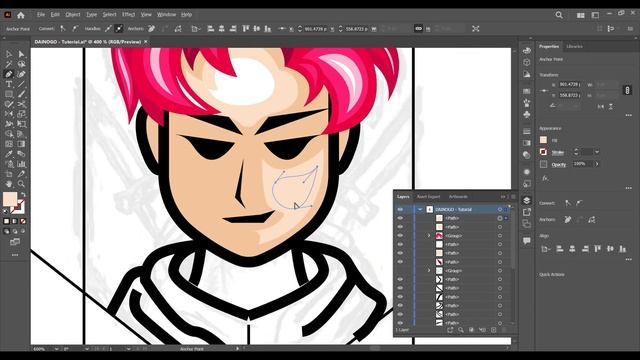Set fill mode to None in toolbar

(x=23, y=221)
